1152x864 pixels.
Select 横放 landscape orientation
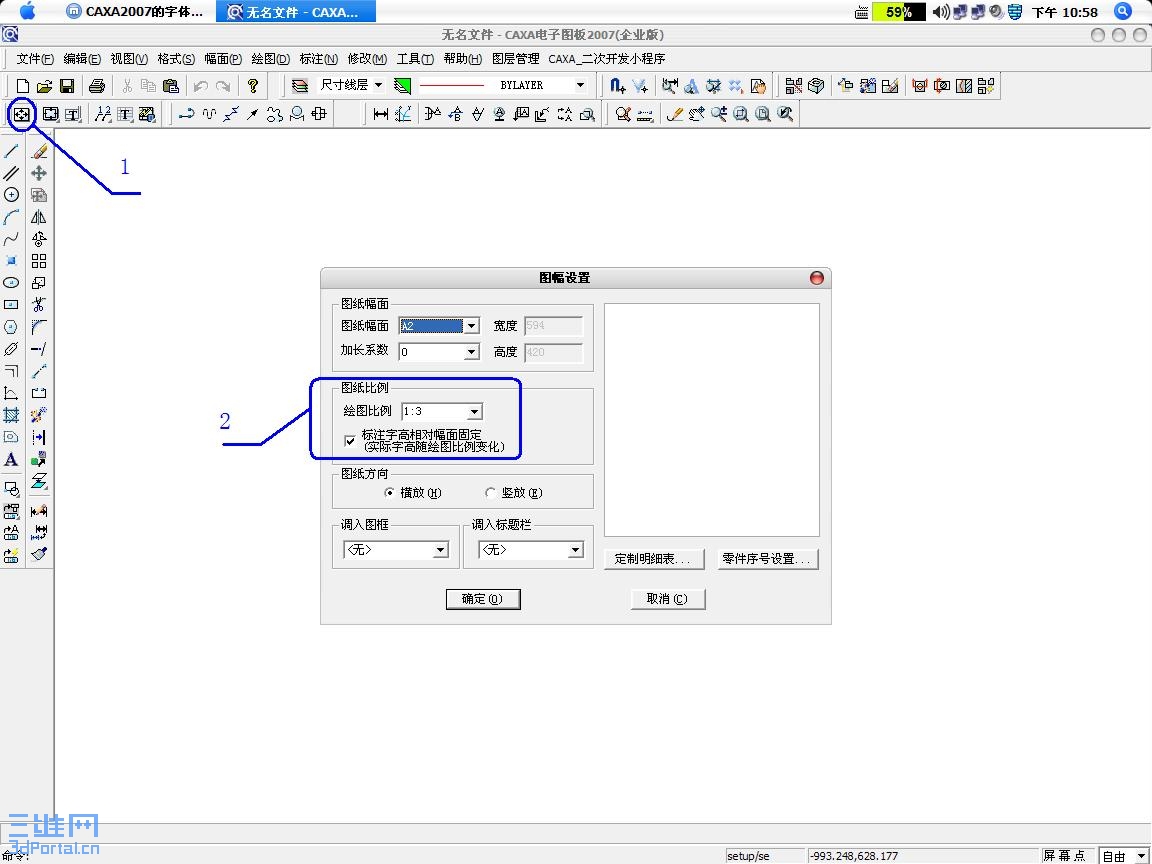(x=389, y=493)
